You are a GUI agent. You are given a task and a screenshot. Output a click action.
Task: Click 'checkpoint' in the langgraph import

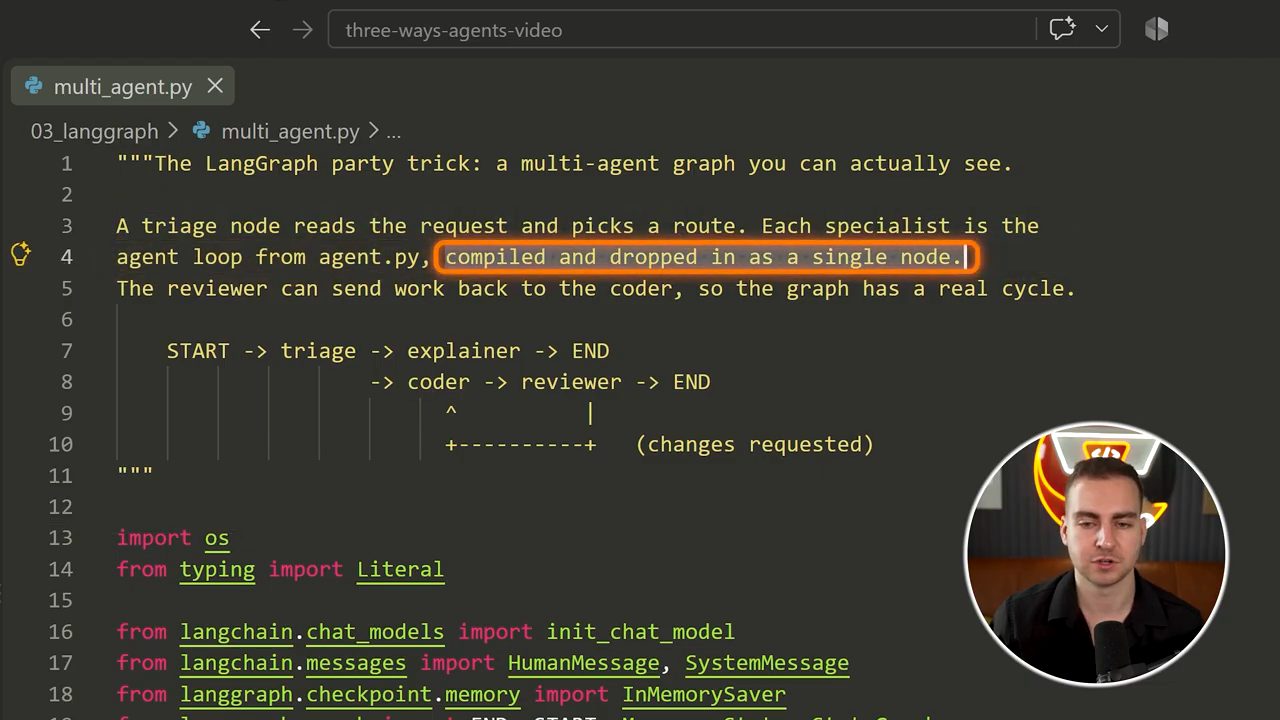[369, 694]
